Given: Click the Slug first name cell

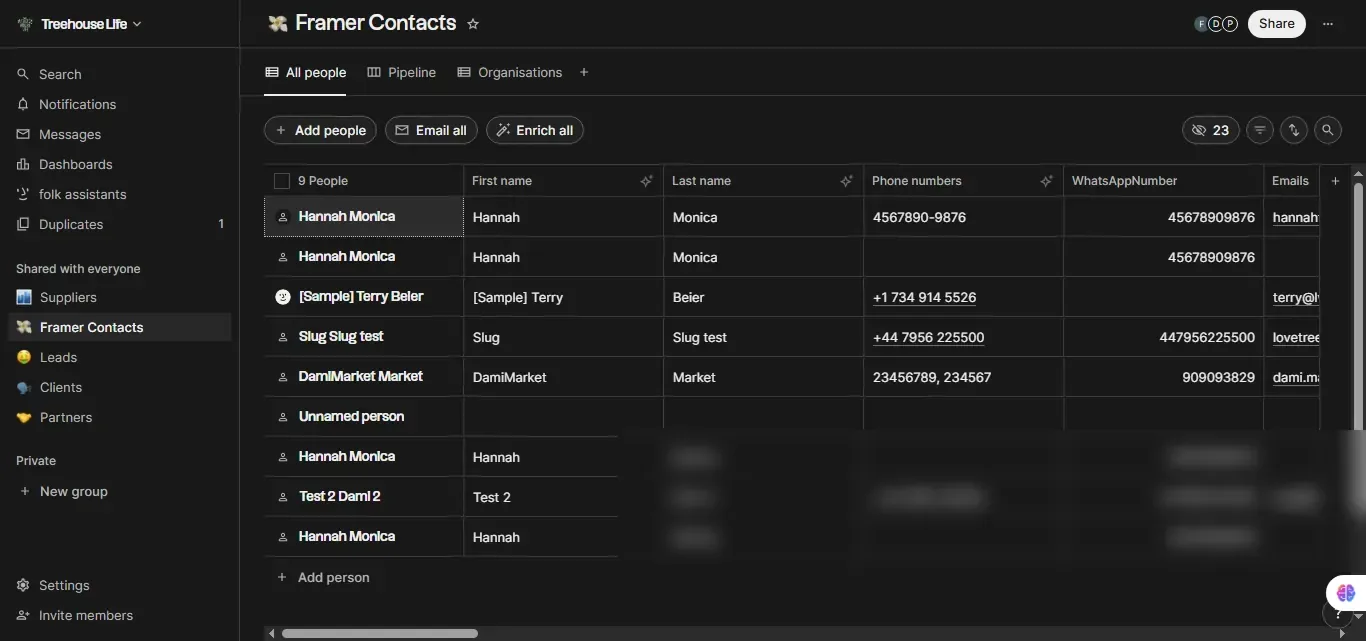Looking at the screenshot, I should 563,337.
